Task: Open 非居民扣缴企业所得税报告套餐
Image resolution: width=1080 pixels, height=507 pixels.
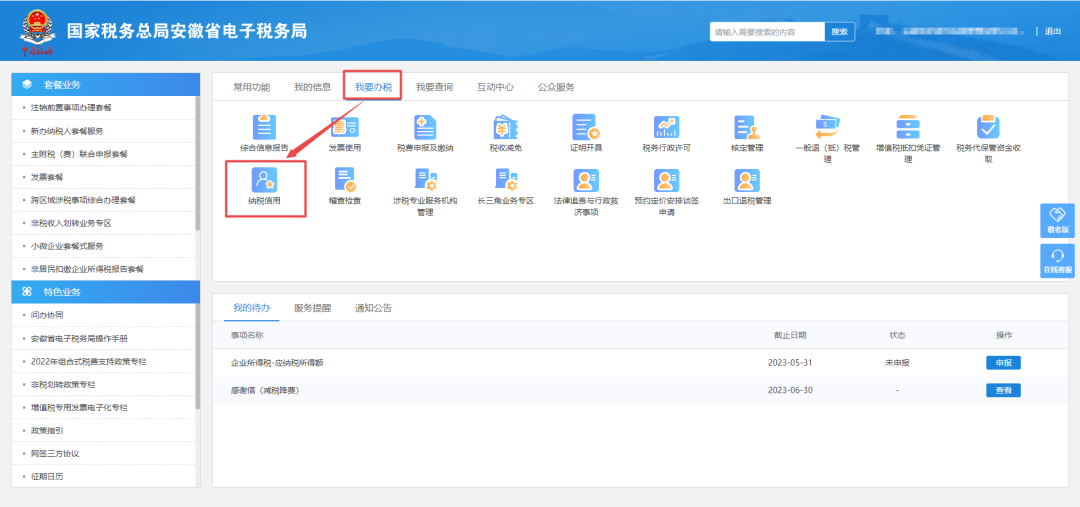Action: point(87,269)
